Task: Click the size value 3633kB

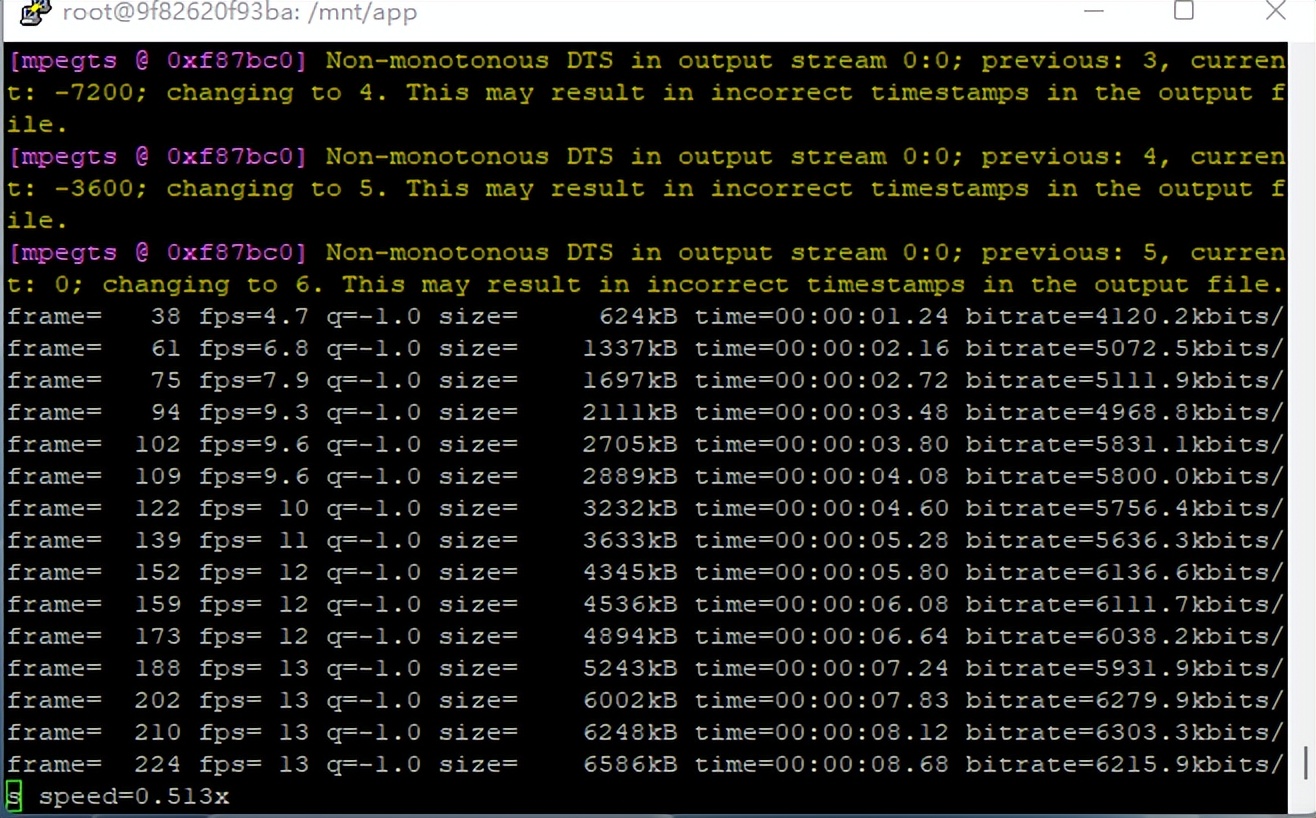Action: (630, 541)
